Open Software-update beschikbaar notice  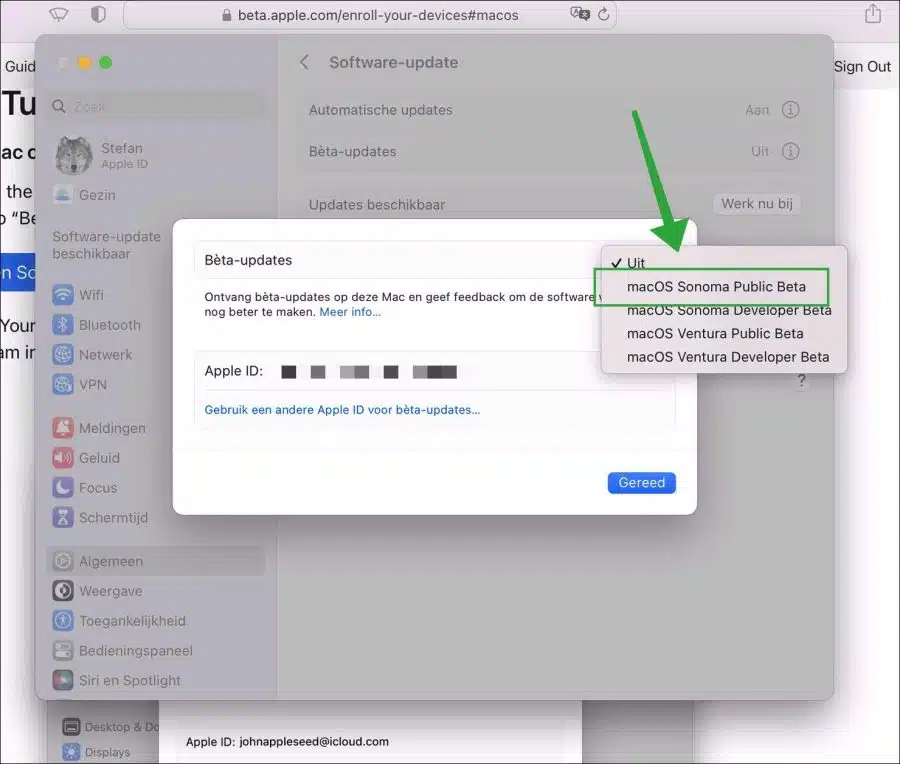pos(106,245)
